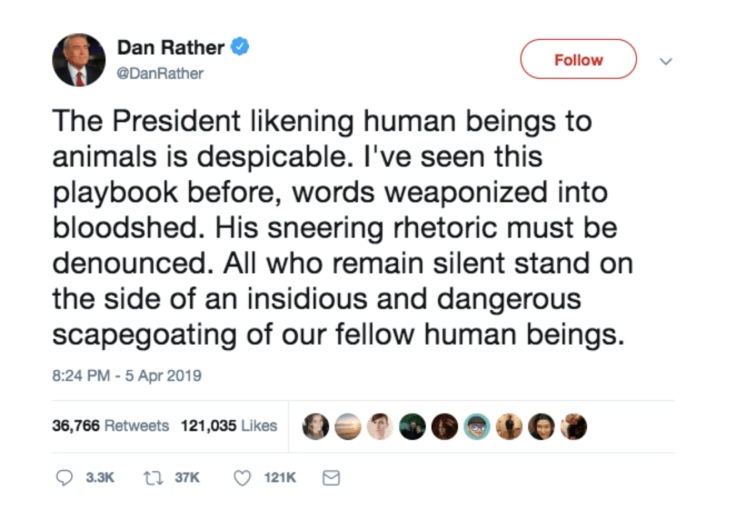Like the tweet with heart icon
The width and height of the screenshot is (736, 510).
pos(241,478)
